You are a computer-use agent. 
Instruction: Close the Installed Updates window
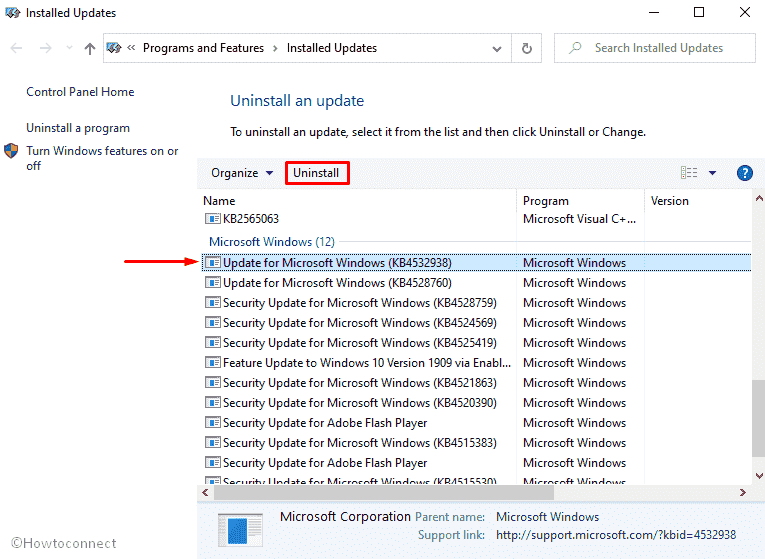coord(745,12)
